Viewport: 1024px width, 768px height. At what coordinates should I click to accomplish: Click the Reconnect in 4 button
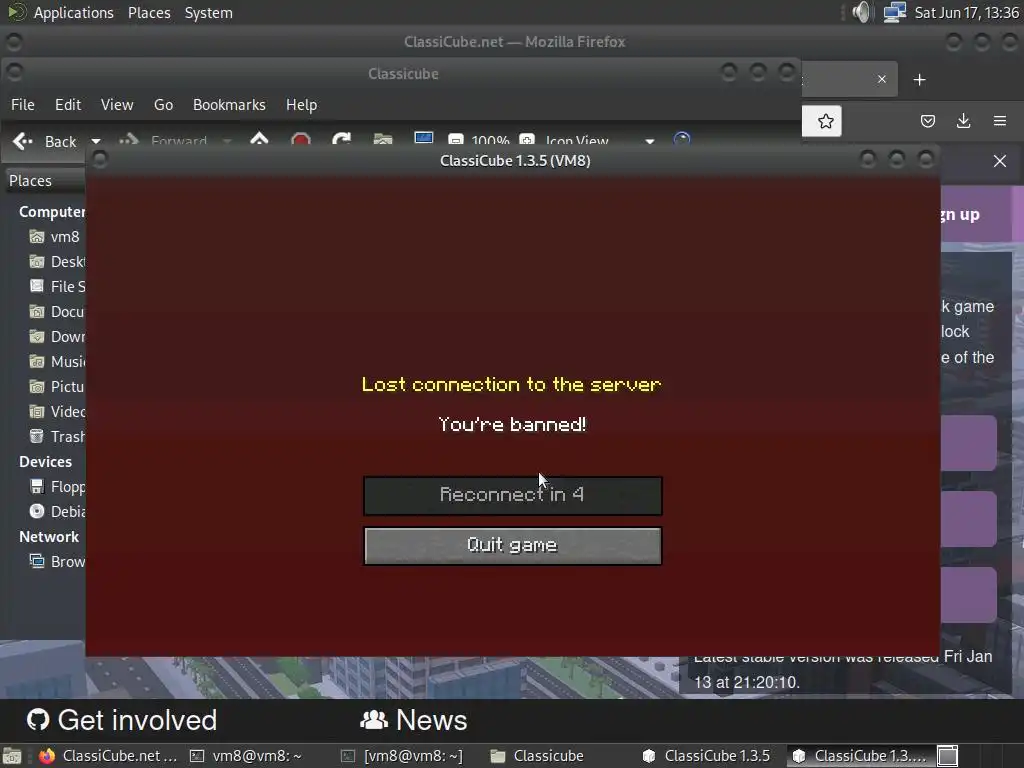coord(513,495)
